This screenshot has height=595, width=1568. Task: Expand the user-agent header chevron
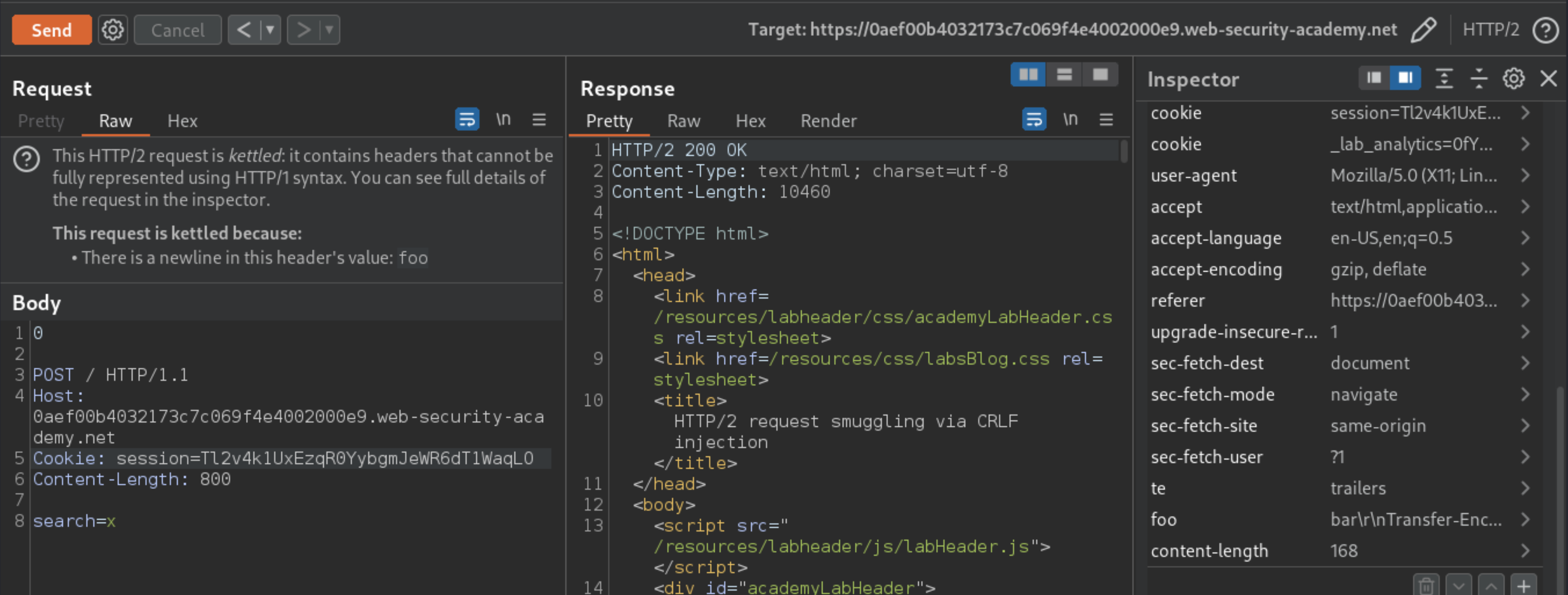(x=1525, y=175)
